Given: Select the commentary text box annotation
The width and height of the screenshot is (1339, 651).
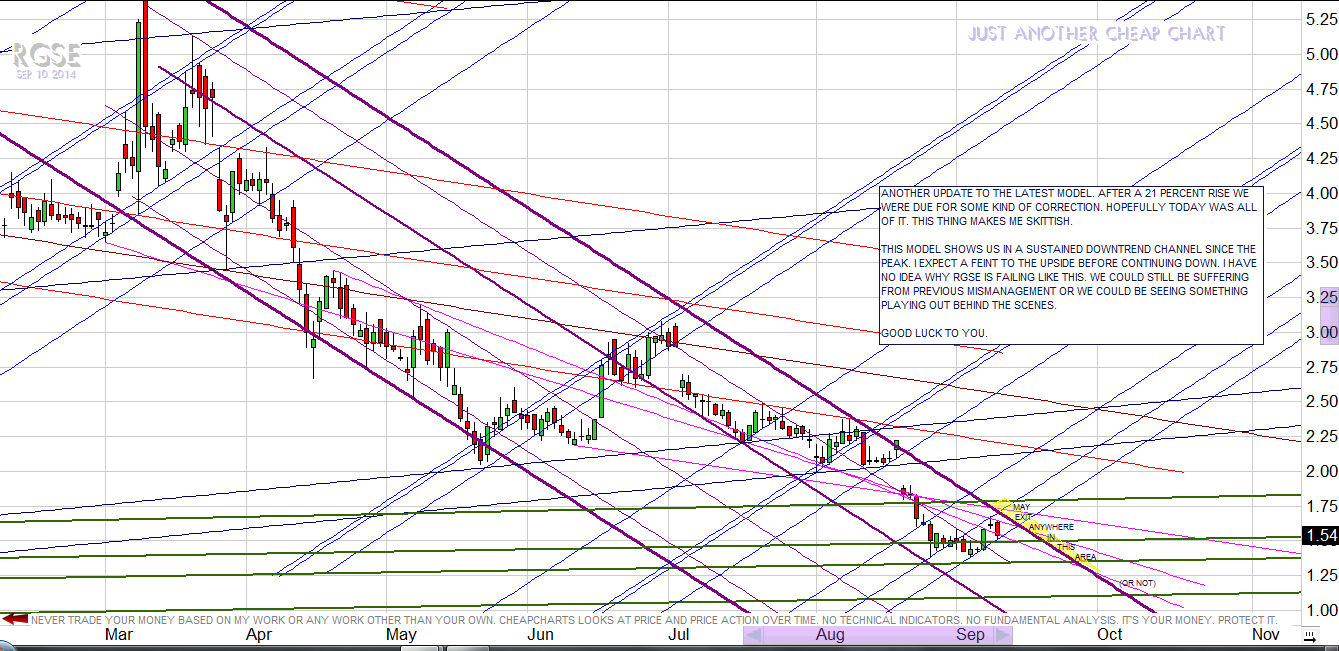Looking at the screenshot, I should [x=1070, y=265].
